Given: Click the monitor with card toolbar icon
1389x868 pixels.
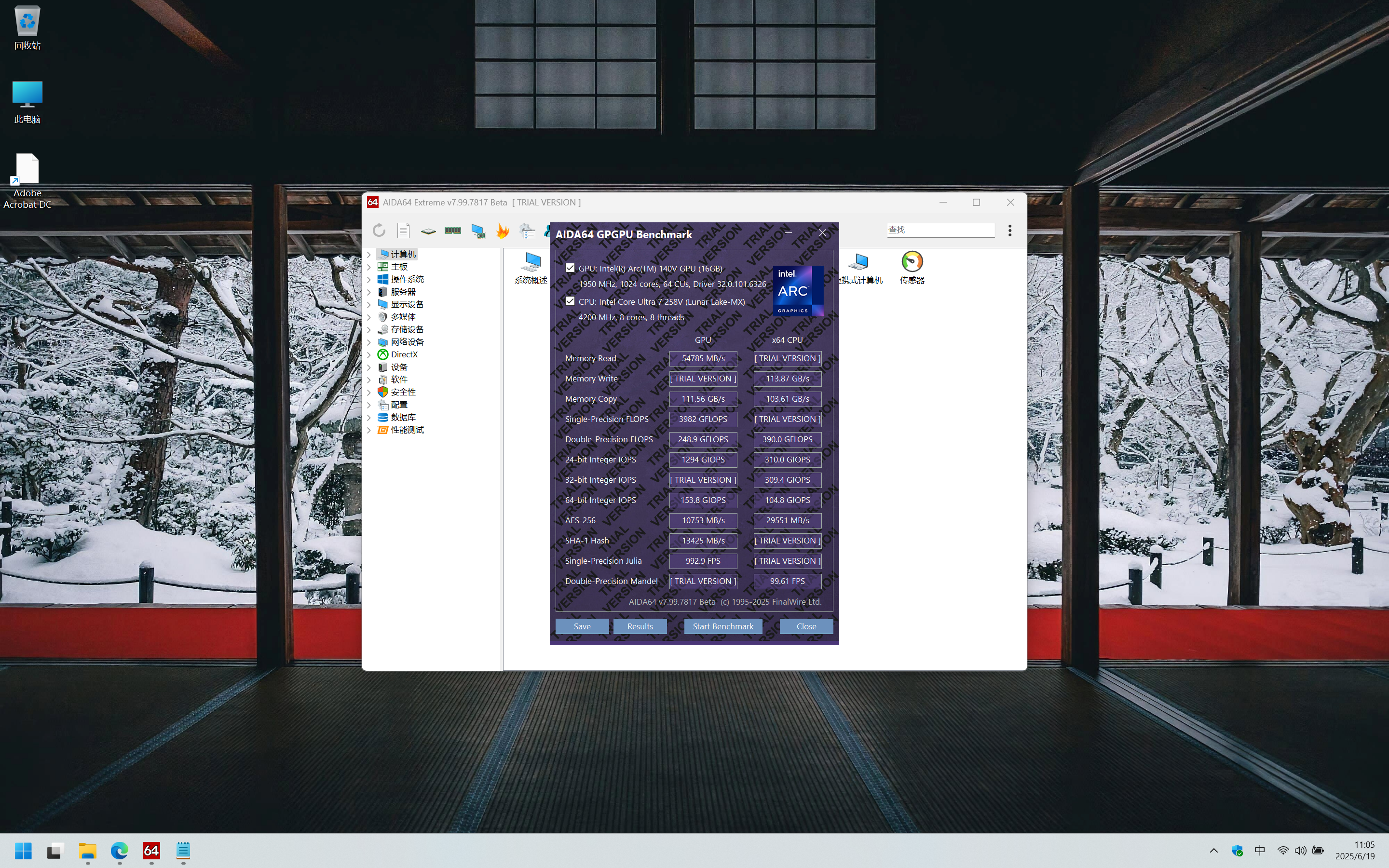Looking at the screenshot, I should click(x=477, y=231).
